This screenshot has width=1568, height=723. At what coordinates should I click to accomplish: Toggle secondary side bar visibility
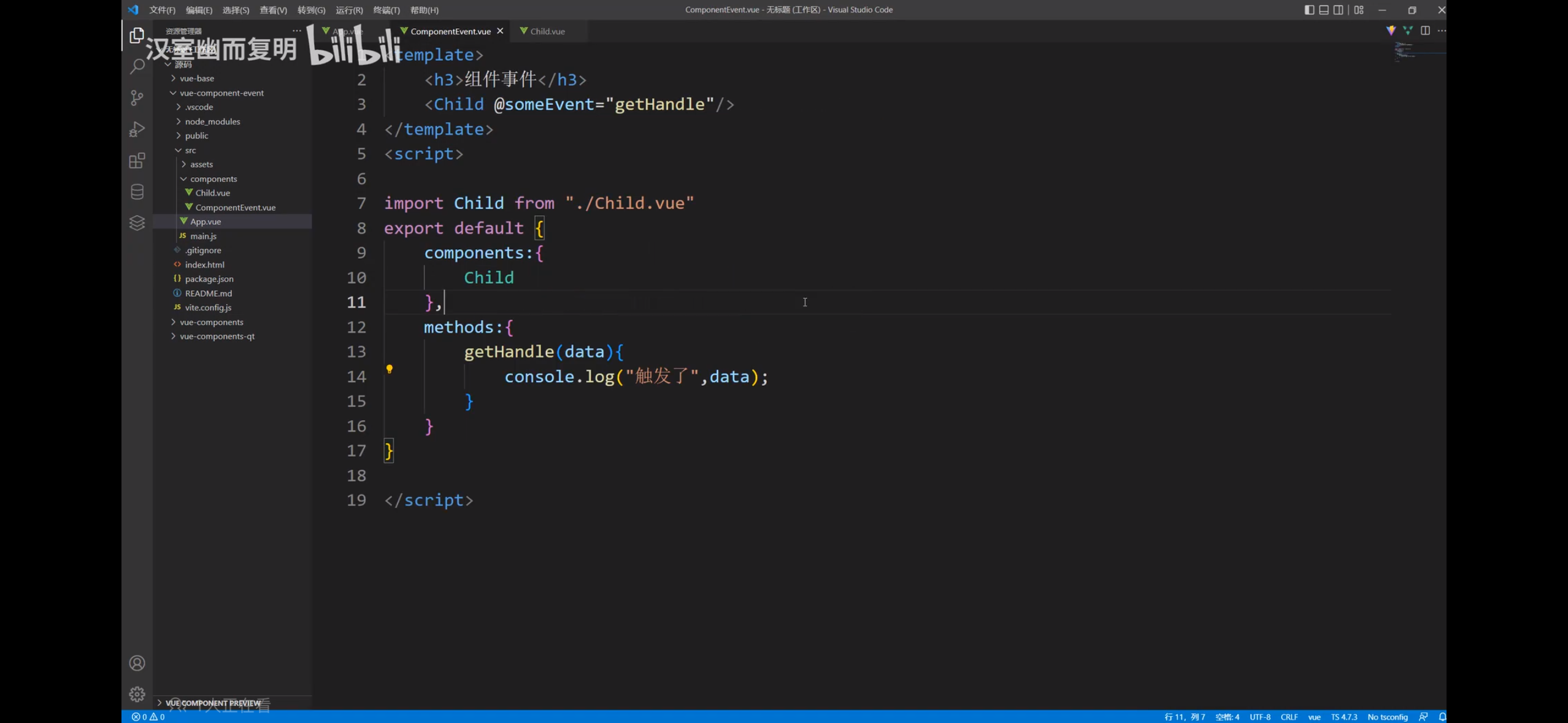1338,10
